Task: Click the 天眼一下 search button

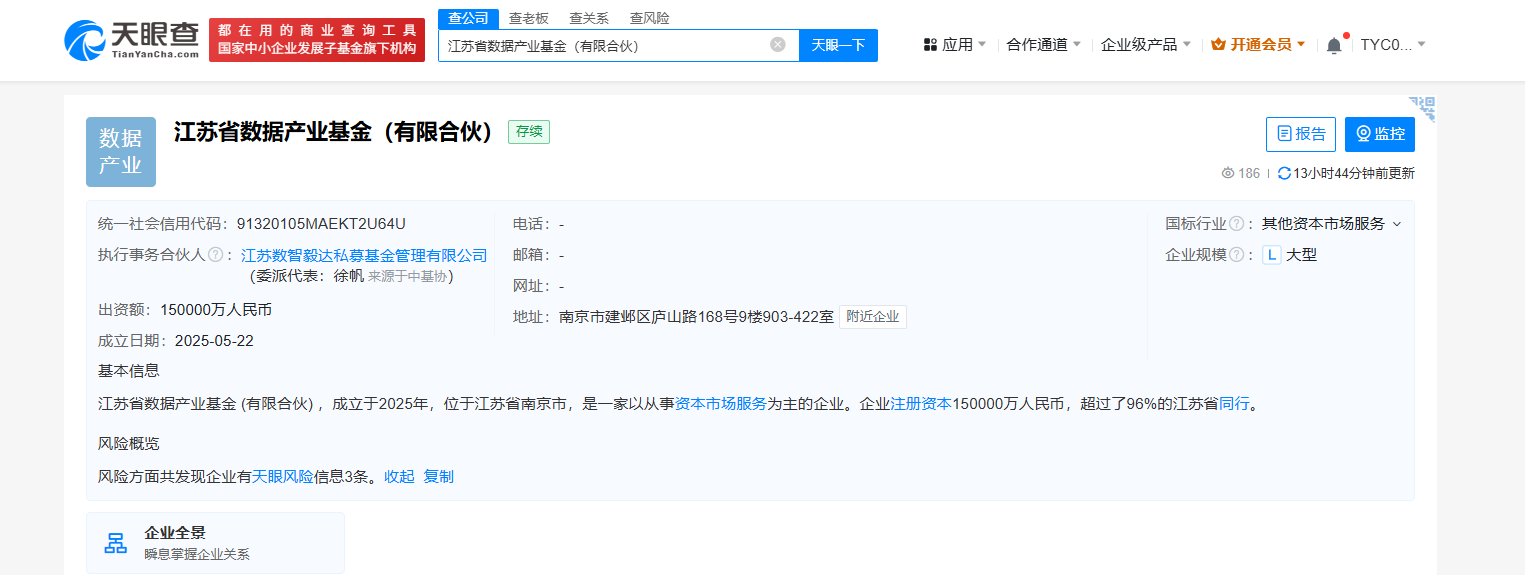Action: 838,45
